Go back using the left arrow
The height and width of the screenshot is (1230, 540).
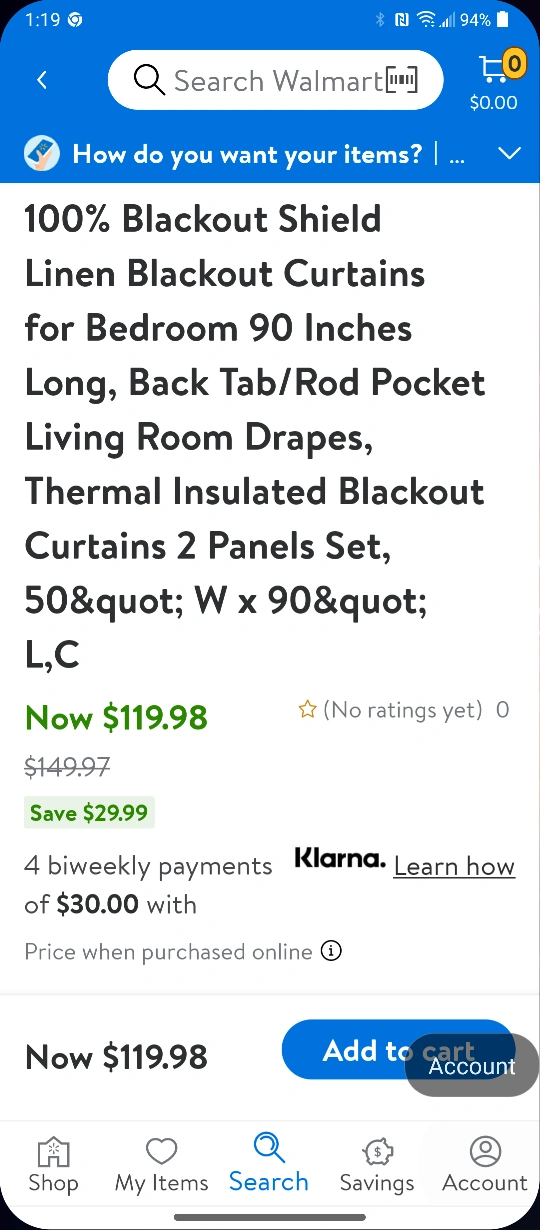(x=42, y=80)
